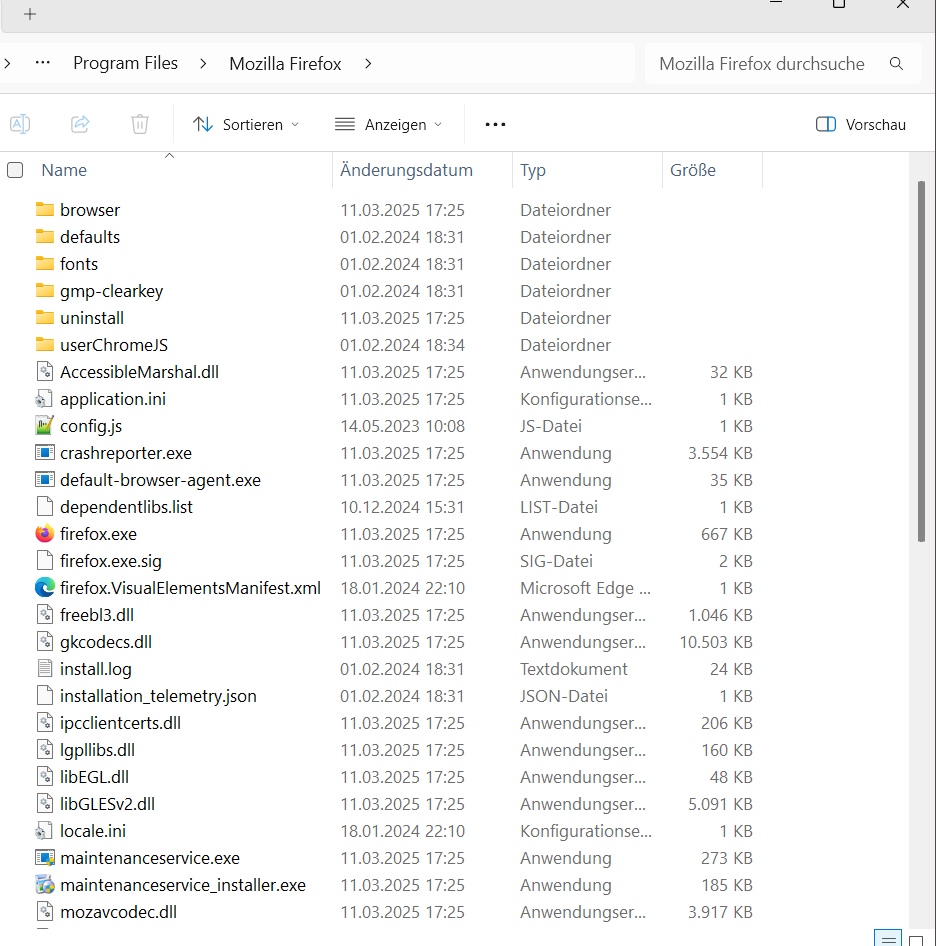Select the freebl3.dll file name
Image resolution: width=936 pixels, height=946 pixels.
97,615
